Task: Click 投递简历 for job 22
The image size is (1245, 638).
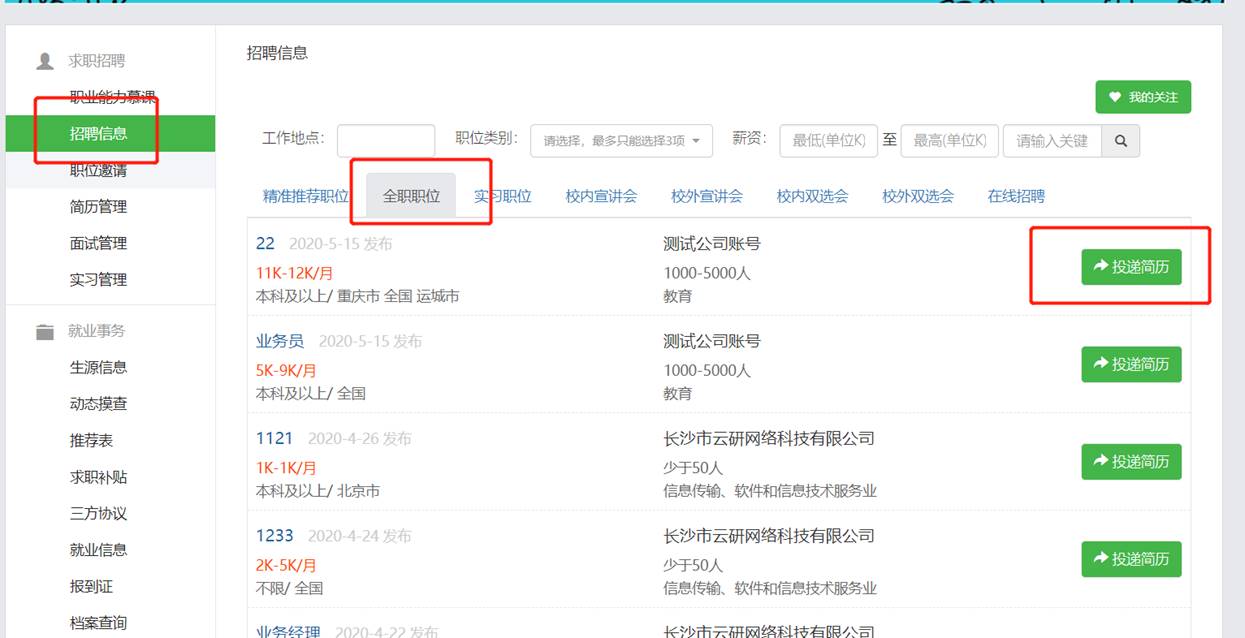Action: click(x=1131, y=267)
